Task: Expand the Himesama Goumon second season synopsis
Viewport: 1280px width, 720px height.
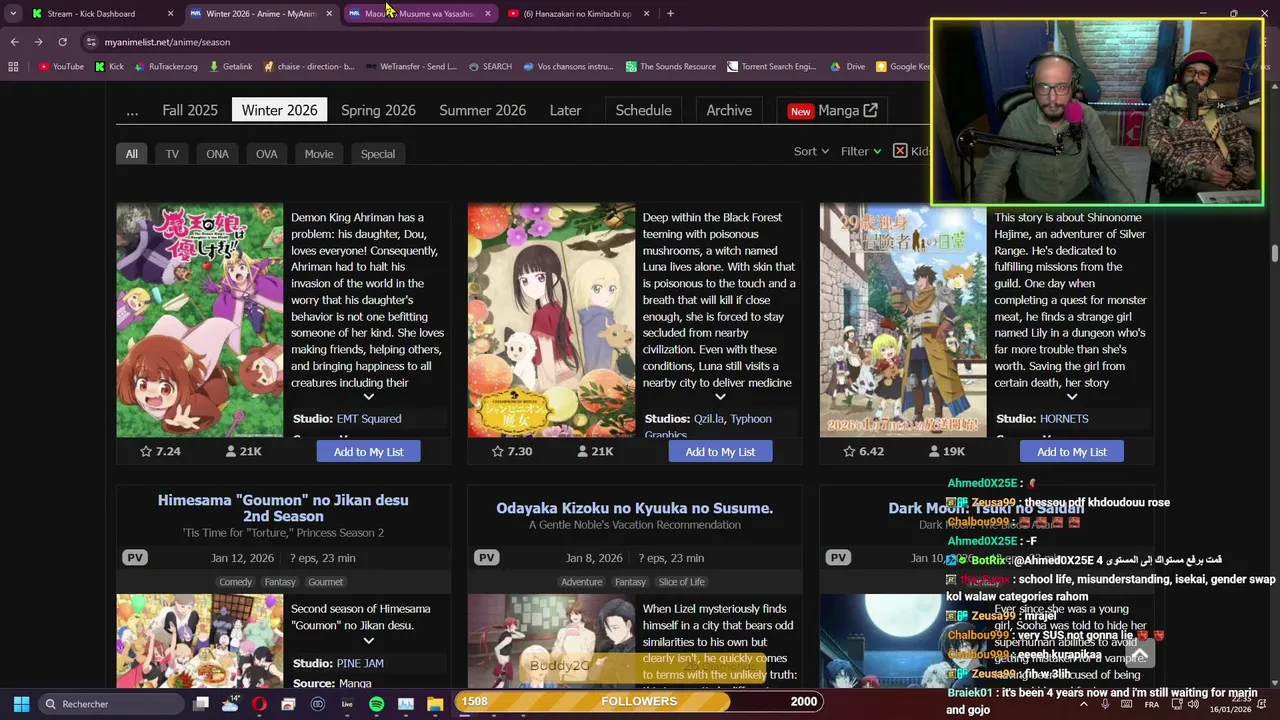Action: click(x=368, y=641)
